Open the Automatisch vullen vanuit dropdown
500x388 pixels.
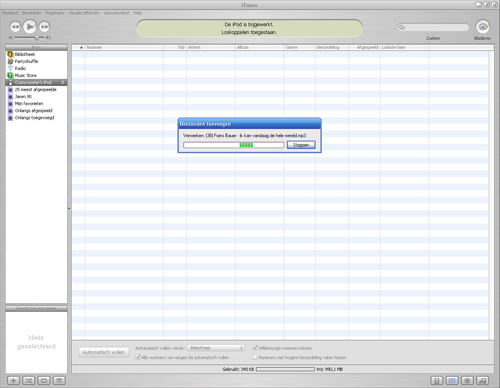click(216, 348)
